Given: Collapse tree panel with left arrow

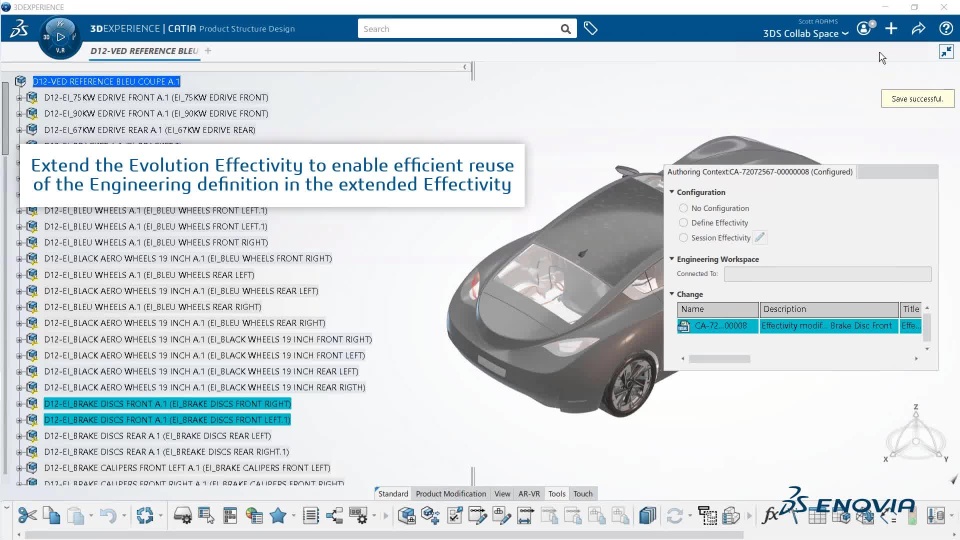Looking at the screenshot, I should tap(465, 67).
